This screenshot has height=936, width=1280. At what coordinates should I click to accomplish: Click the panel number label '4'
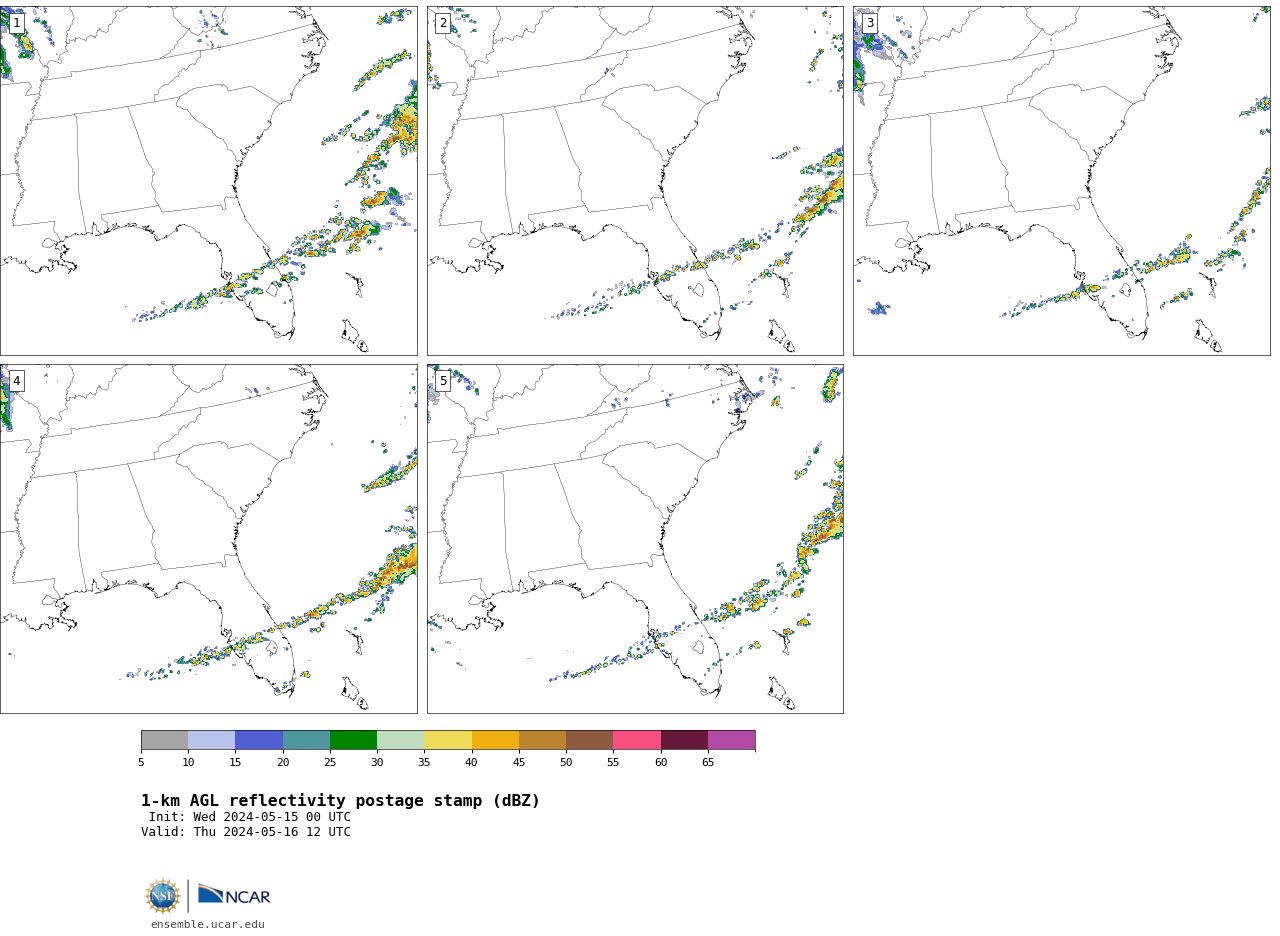[x=16, y=381]
